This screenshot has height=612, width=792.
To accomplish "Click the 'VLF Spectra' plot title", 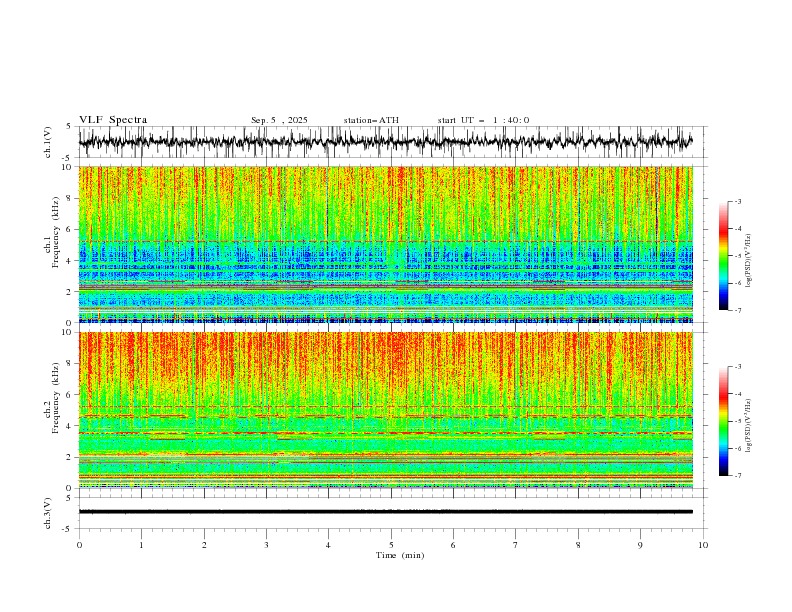I will [113, 120].
